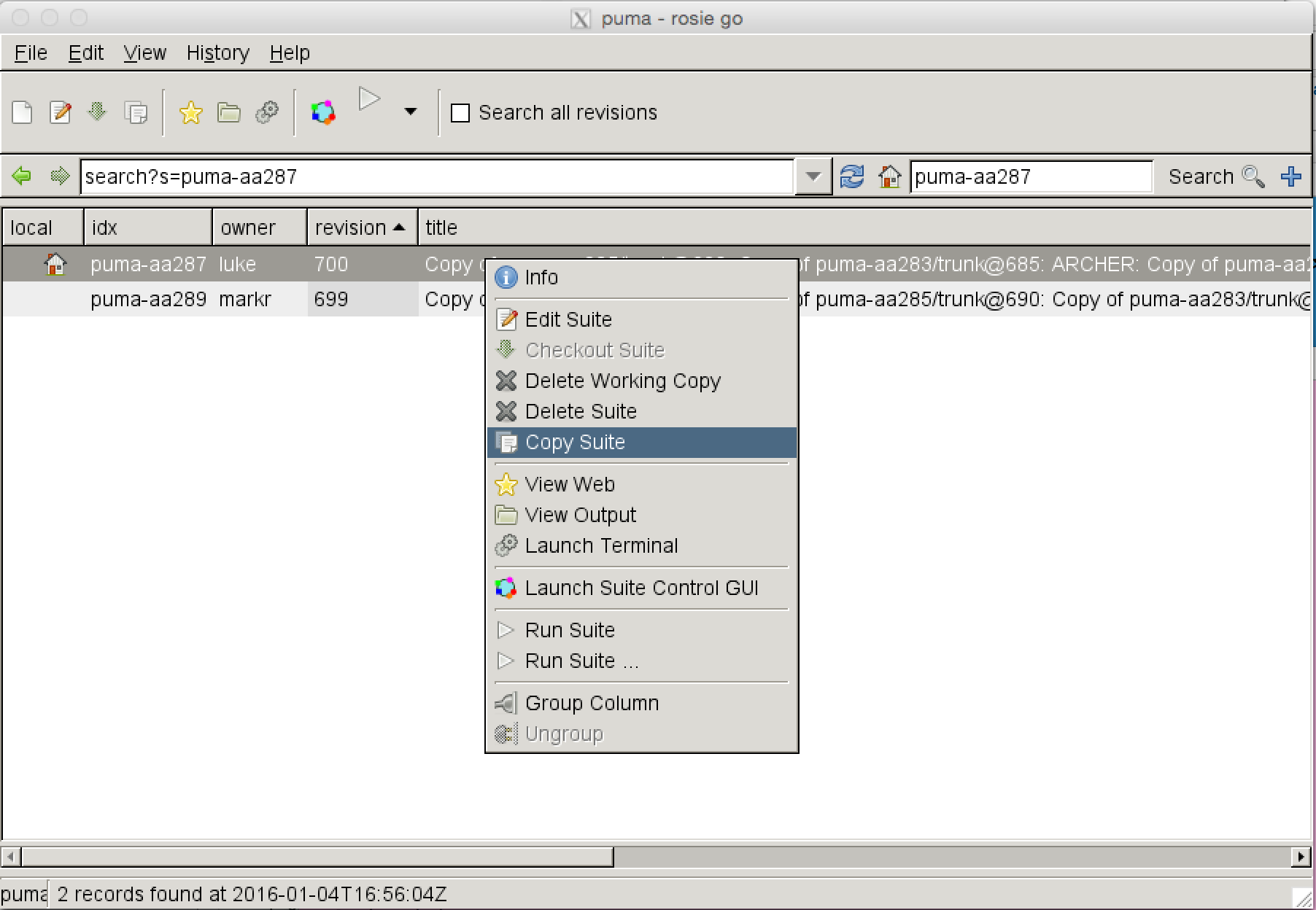Select Info in the context menu

[x=642, y=277]
